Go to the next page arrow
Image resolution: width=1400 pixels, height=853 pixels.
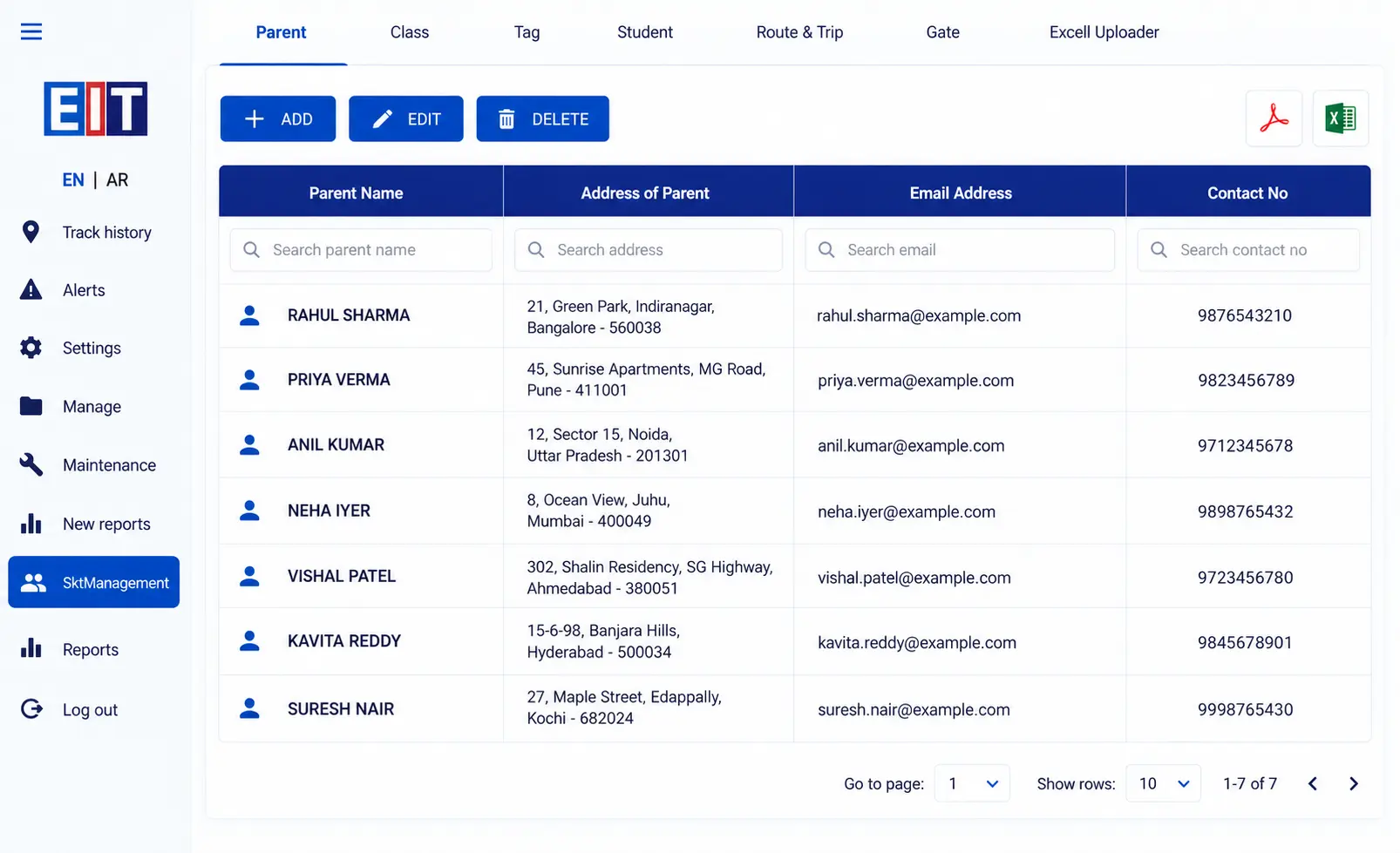coord(1353,783)
